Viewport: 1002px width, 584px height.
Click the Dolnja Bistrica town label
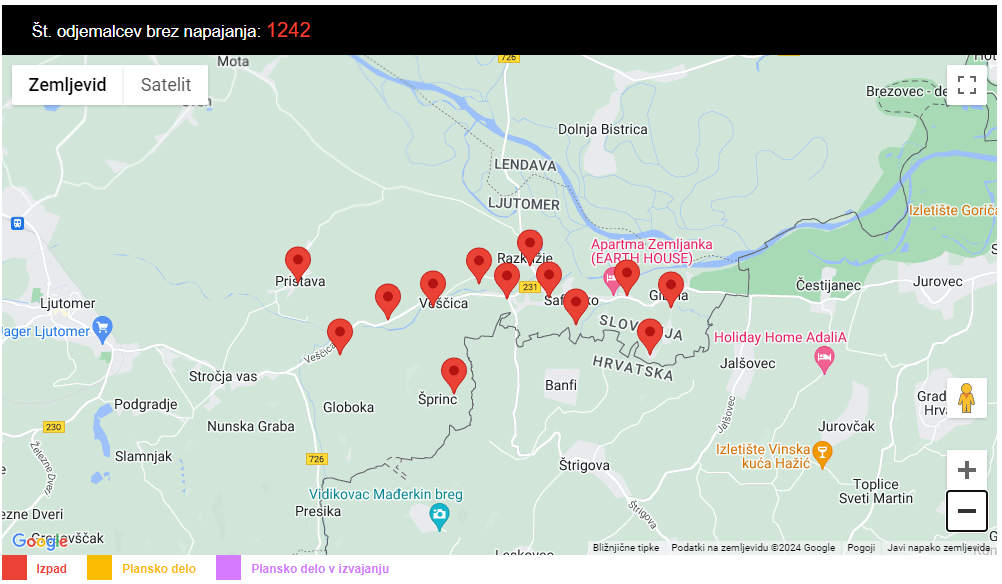(x=603, y=130)
